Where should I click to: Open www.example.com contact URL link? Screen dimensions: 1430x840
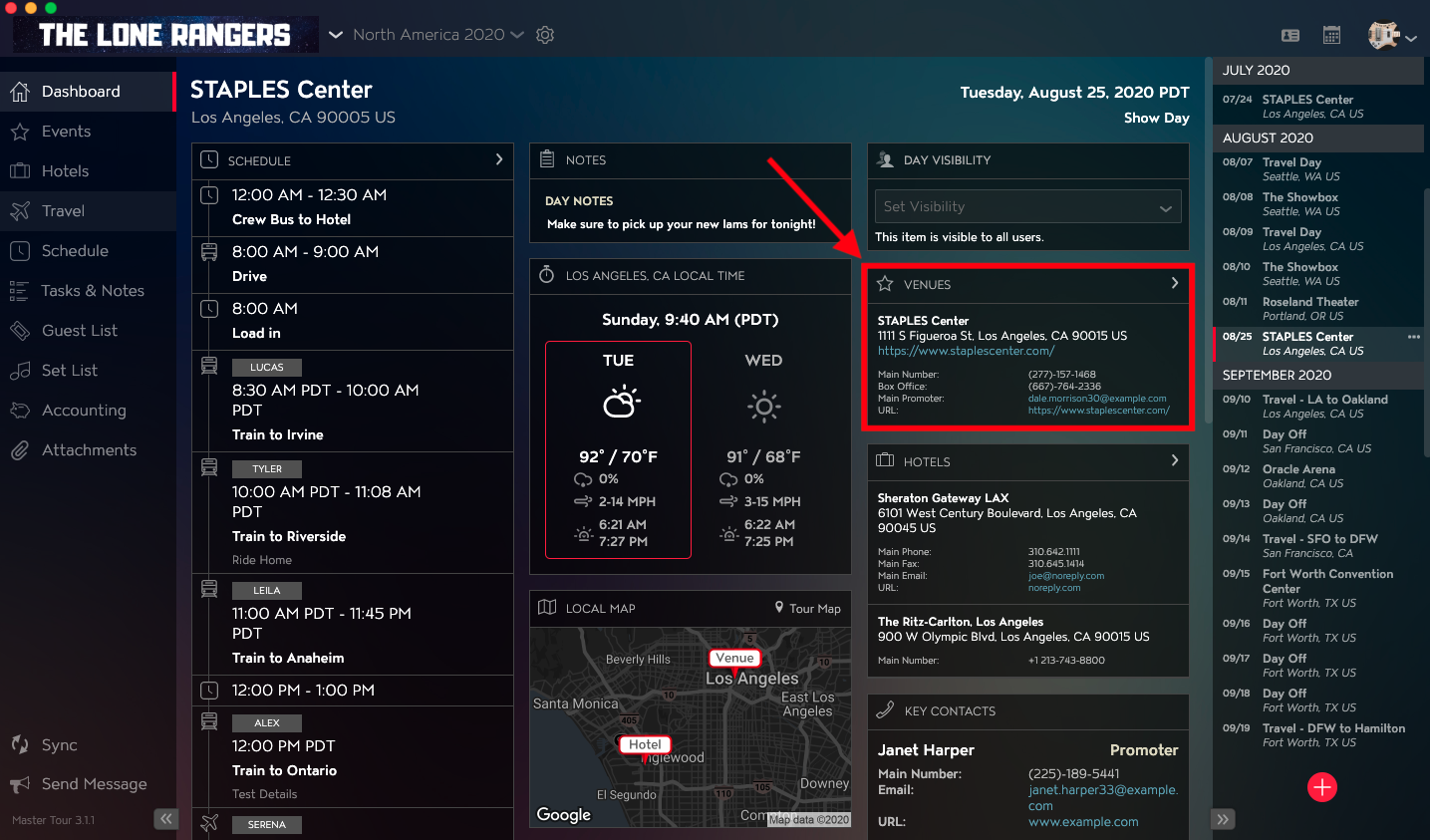(1083, 822)
